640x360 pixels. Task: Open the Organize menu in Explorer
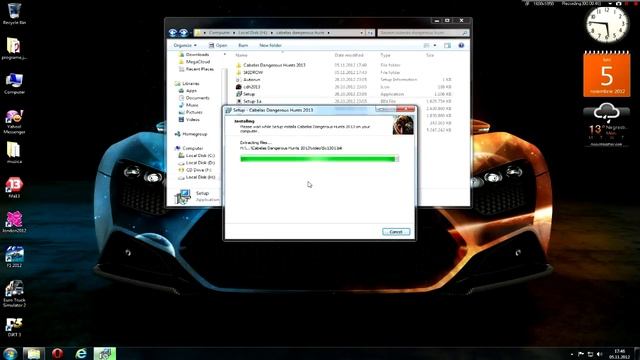click(x=185, y=45)
